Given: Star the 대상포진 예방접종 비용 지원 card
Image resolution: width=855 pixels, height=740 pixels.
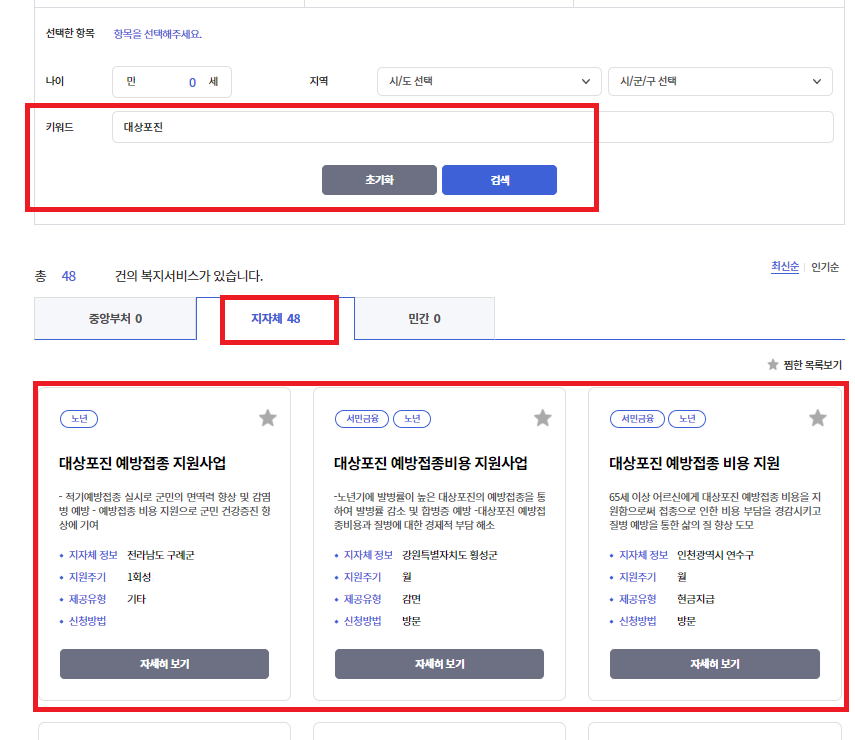Looking at the screenshot, I should click(817, 418).
